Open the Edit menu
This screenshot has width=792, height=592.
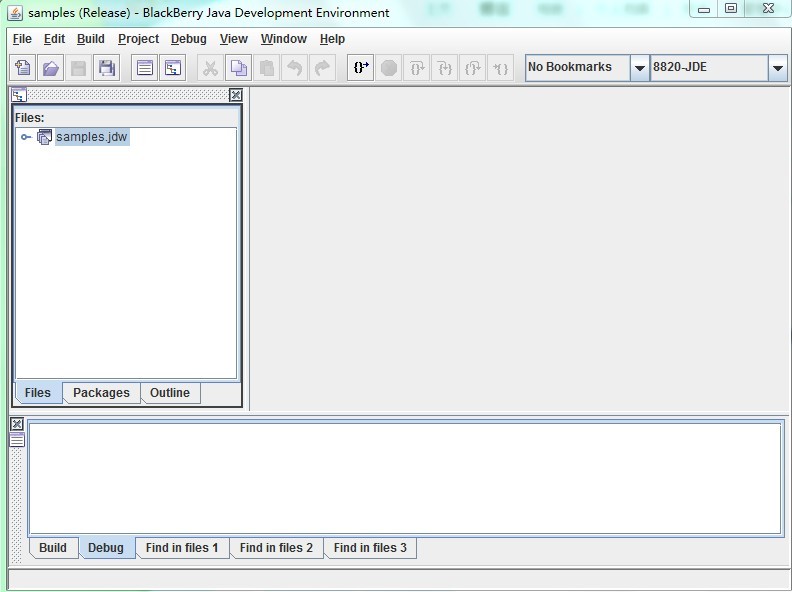coord(54,39)
